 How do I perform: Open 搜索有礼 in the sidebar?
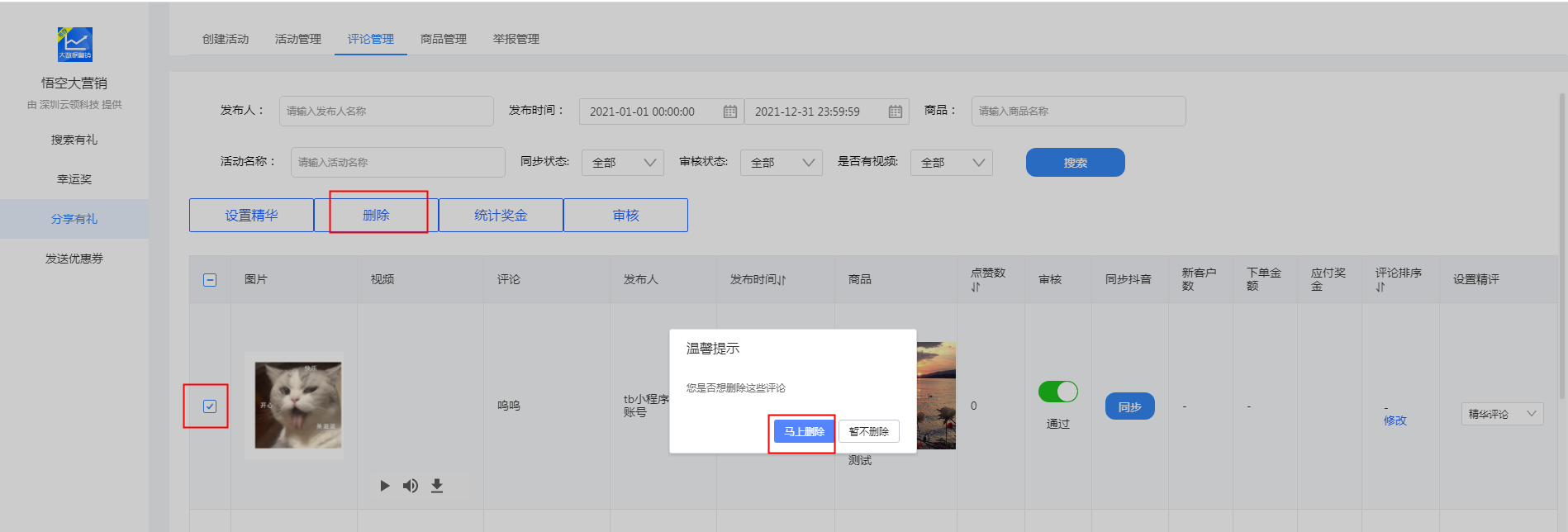pos(74,140)
